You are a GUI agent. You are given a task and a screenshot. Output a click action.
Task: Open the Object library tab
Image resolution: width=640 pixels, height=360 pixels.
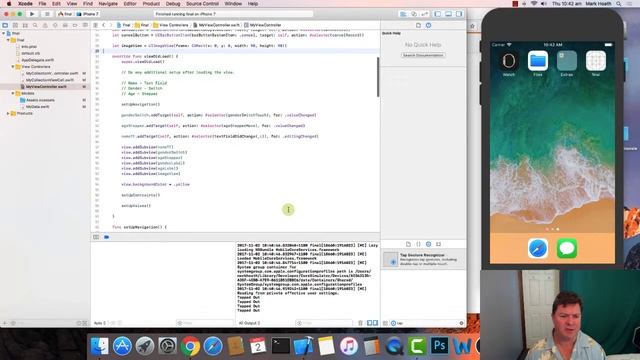click(x=429, y=244)
